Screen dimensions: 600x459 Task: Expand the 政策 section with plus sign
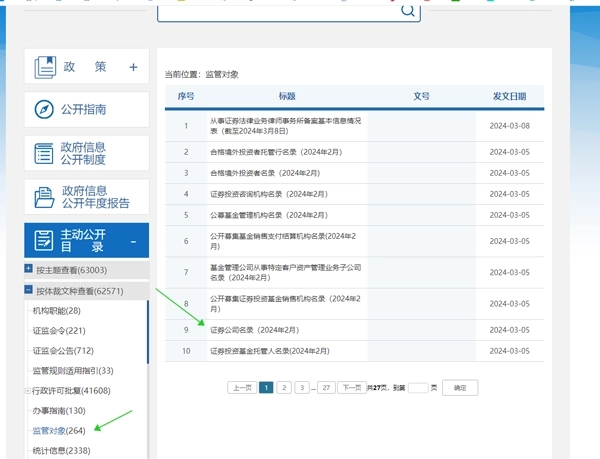(x=133, y=67)
